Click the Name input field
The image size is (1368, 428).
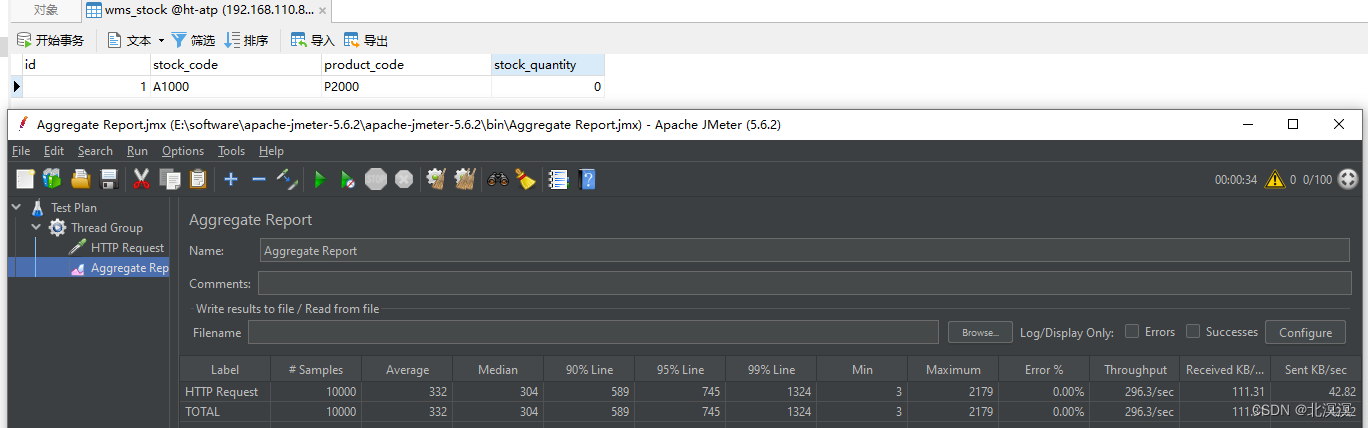click(805, 250)
